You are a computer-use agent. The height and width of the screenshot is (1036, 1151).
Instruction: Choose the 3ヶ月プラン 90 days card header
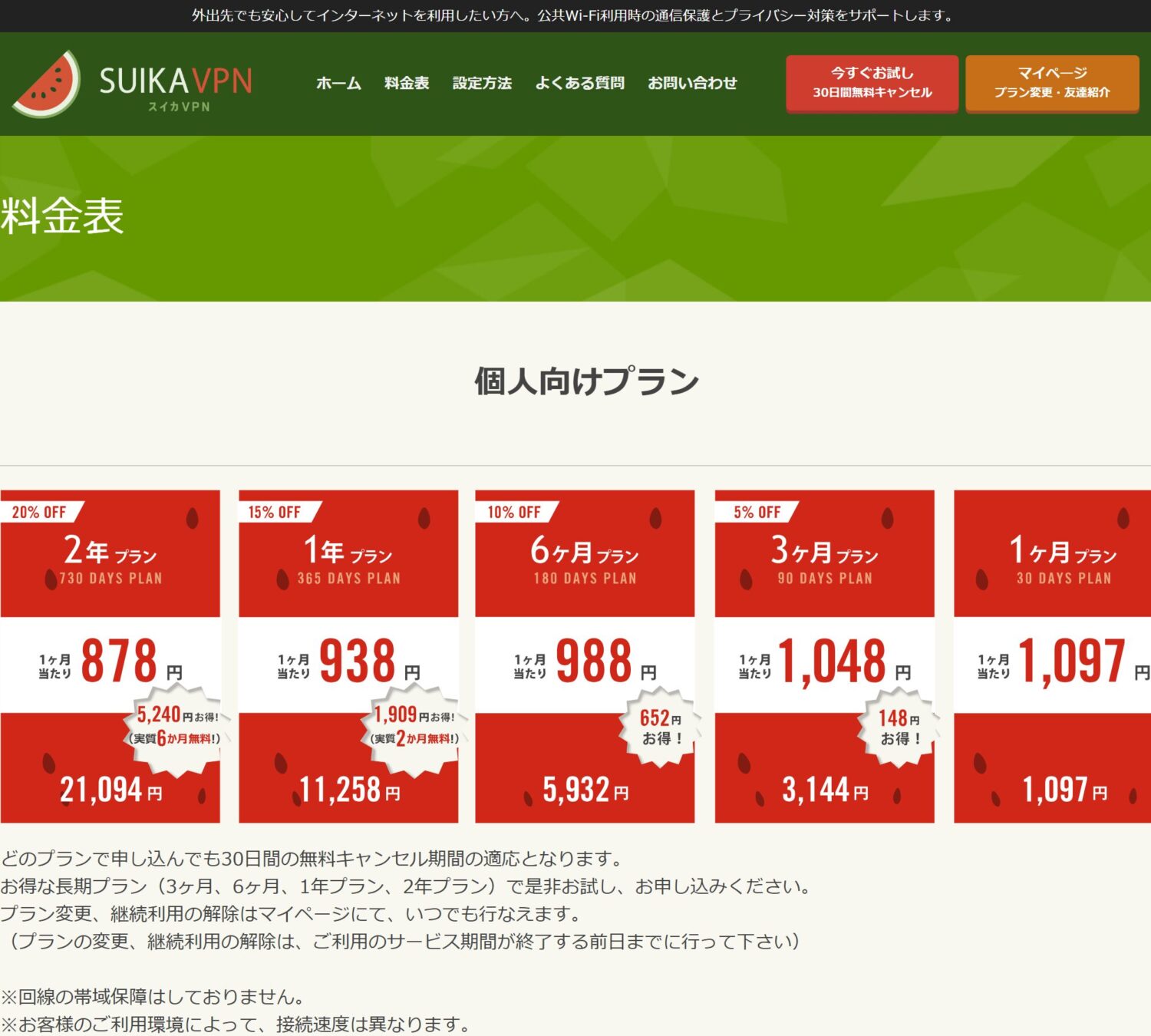[x=825, y=554]
